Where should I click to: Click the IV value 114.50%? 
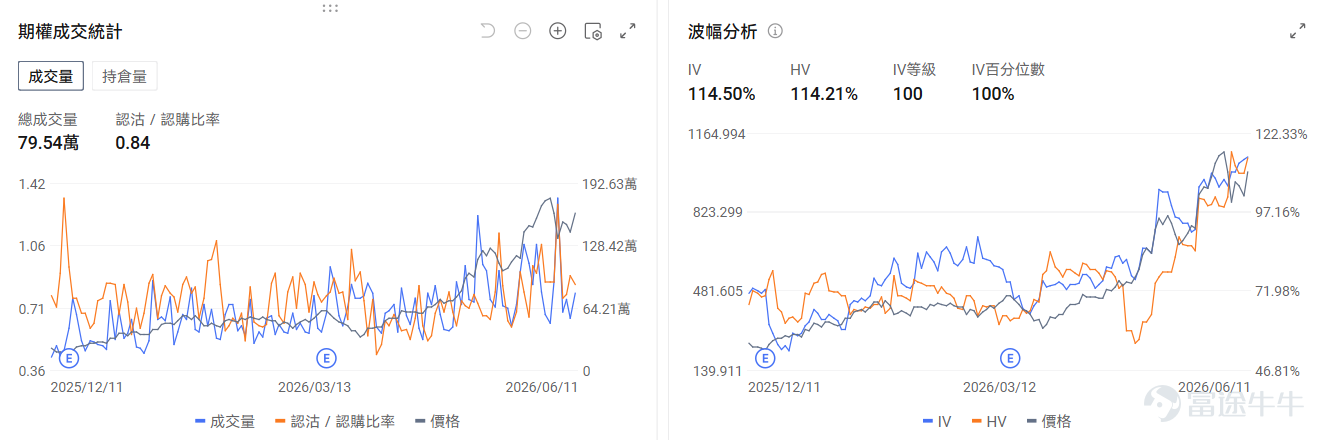tap(721, 94)
